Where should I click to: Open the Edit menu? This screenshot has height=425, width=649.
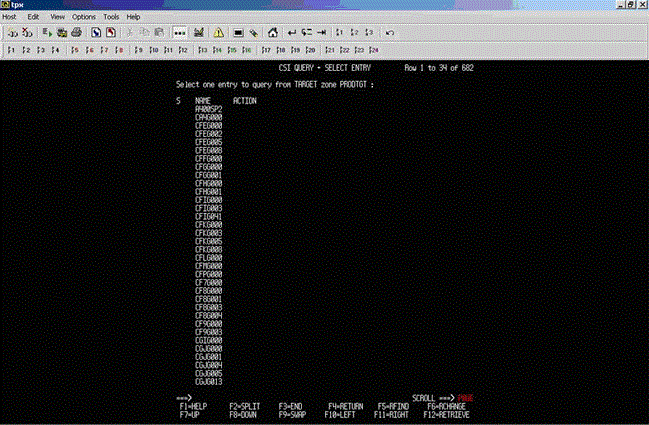[34, 17]
